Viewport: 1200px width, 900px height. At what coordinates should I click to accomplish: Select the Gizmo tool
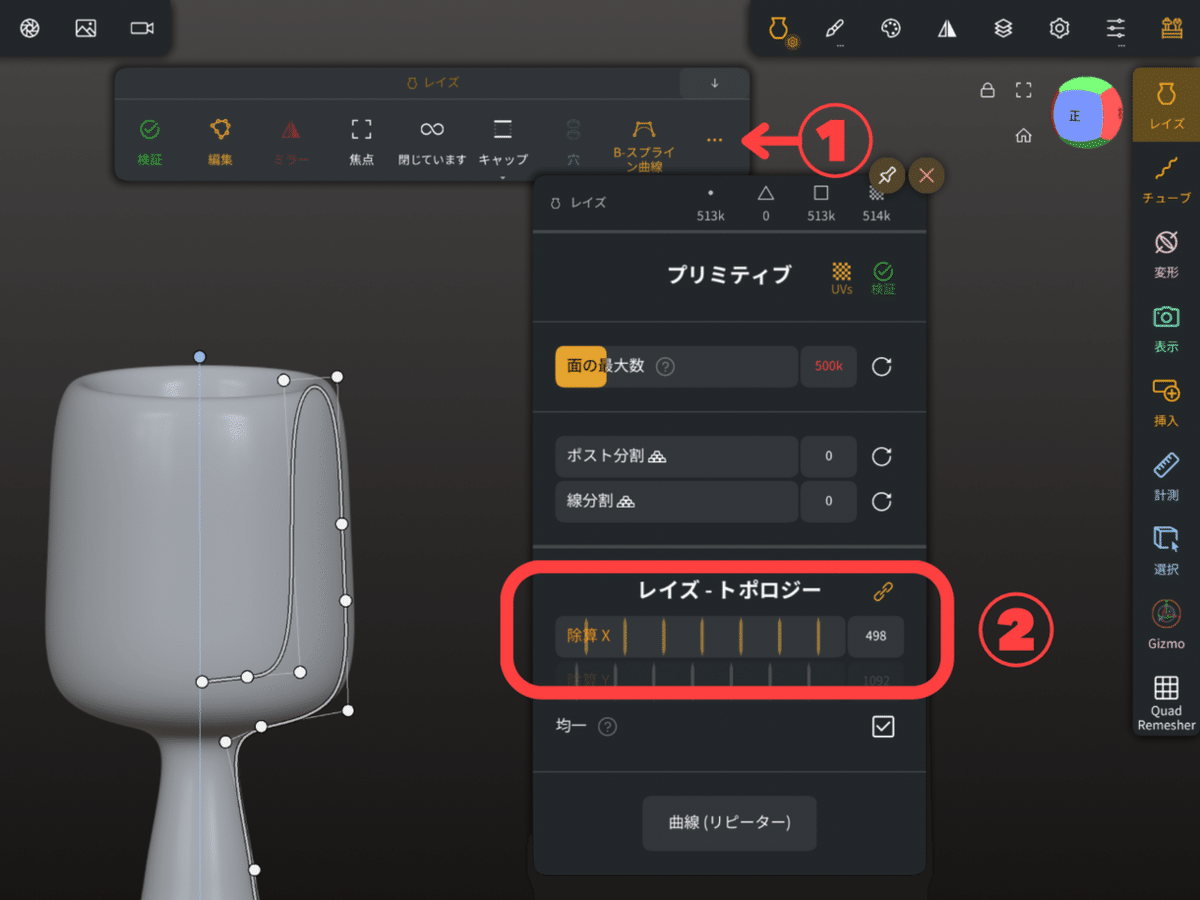(x=1166, y=625)
